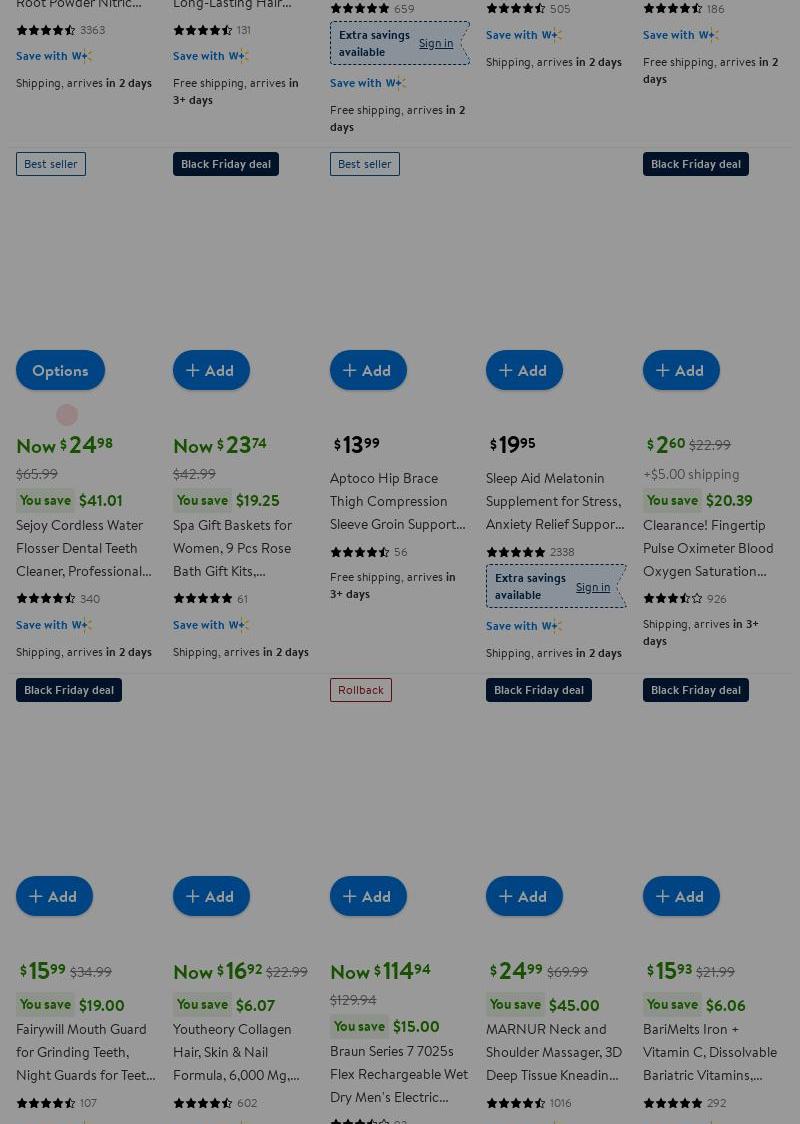The width and height of the screenshot is (800, 1124).
Task: Add Fingertip Pulse Oximeter to cart
Action: [x=681, y=370]
